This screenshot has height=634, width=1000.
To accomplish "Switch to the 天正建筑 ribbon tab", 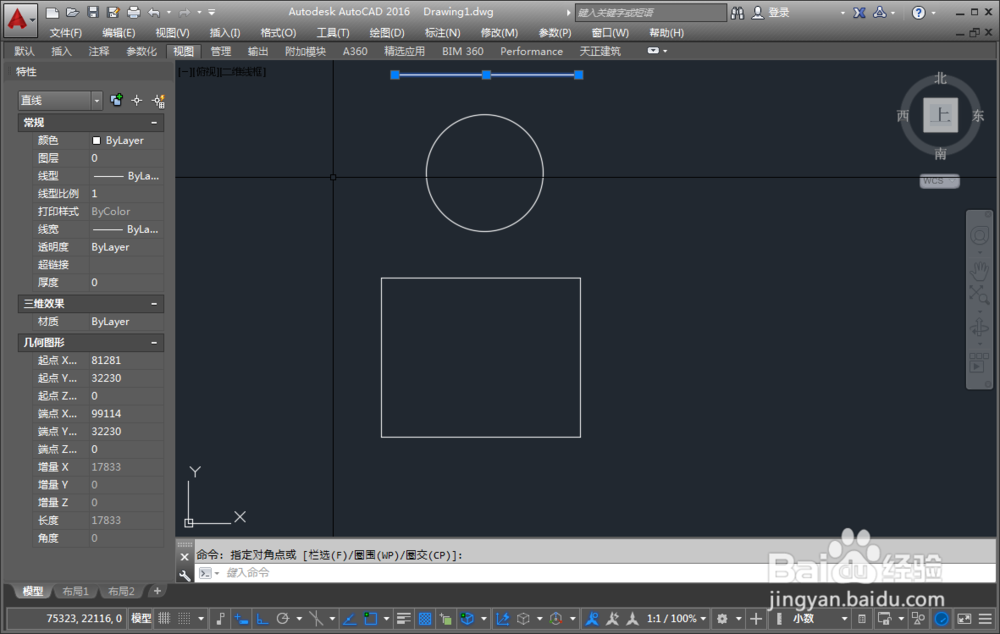I will [x=599, y=51].
